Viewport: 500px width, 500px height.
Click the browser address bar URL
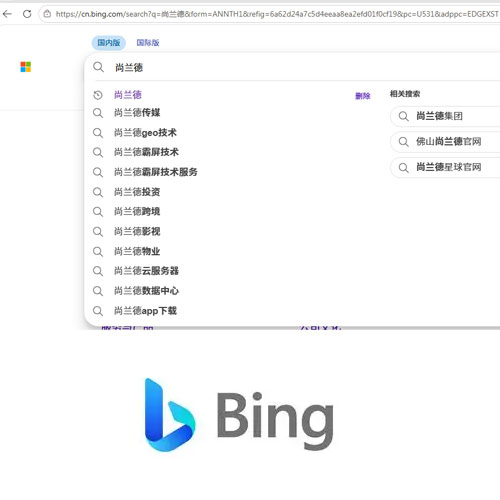pyautogui.click(x=277, y=14)
